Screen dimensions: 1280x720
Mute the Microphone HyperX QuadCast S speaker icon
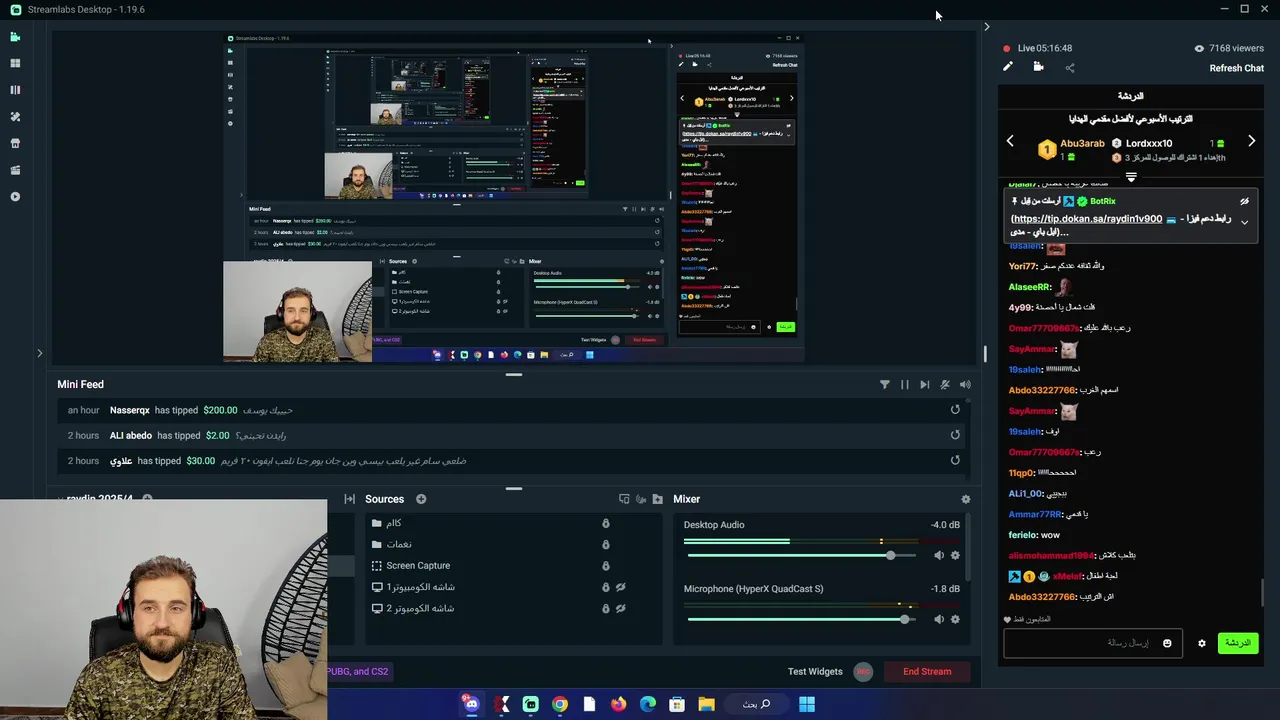pos(938,619)
